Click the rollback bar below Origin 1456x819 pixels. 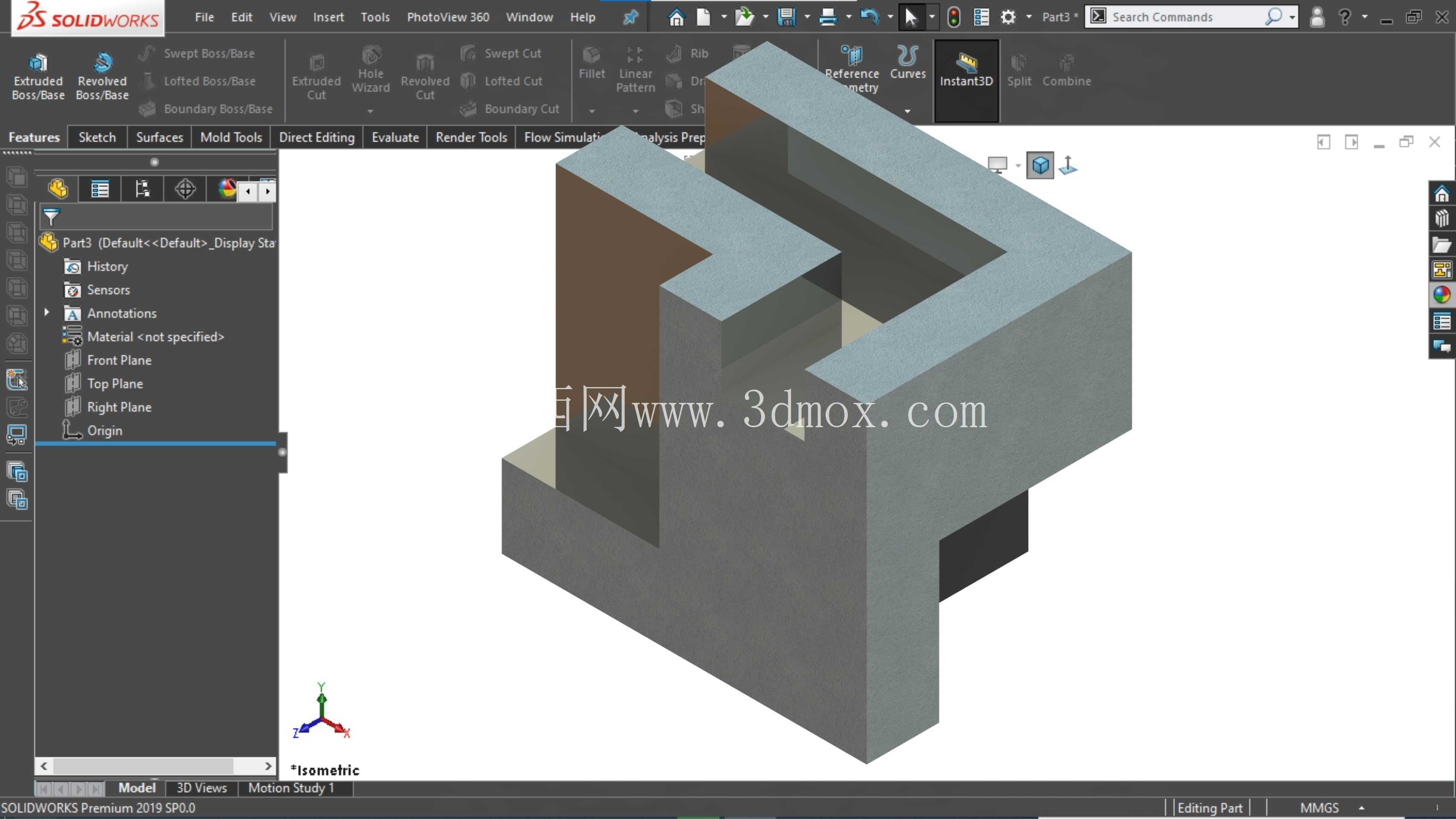coord(155,444)
